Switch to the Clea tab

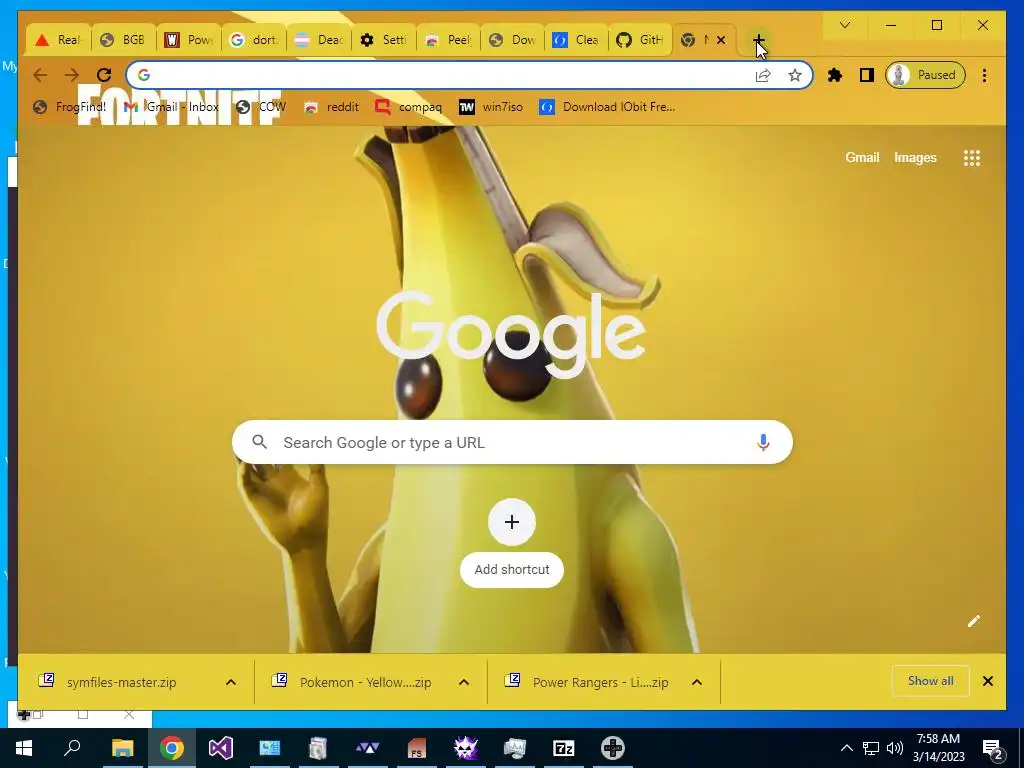577,40
